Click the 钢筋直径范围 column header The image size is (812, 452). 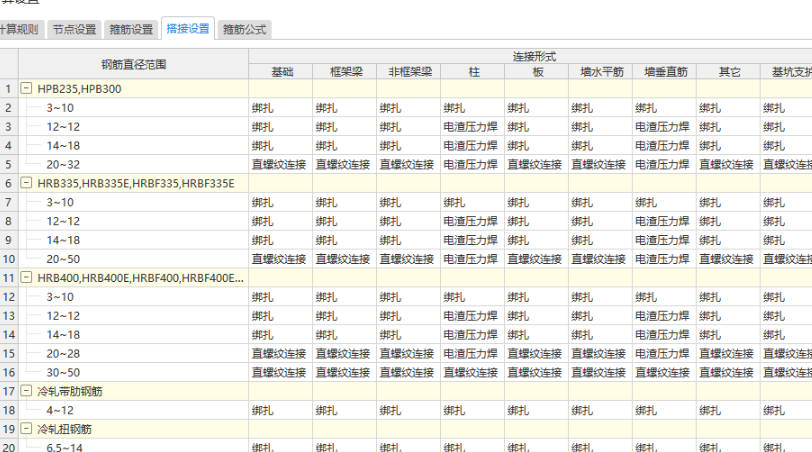click(134, 64)
